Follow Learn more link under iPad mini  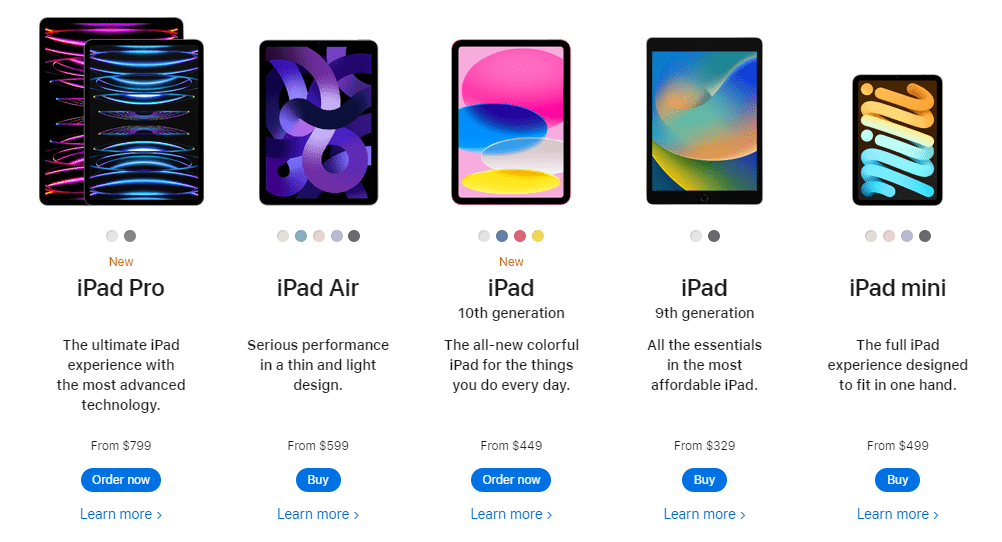click(x=897, y=514)
